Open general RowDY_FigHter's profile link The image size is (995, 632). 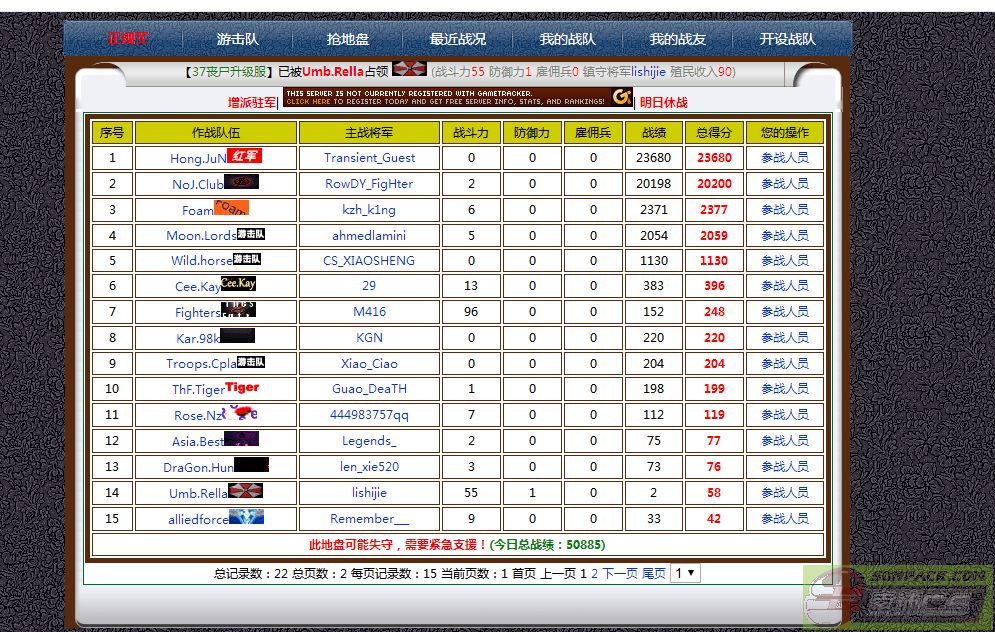pyautogui.click(x=369, y=184)
